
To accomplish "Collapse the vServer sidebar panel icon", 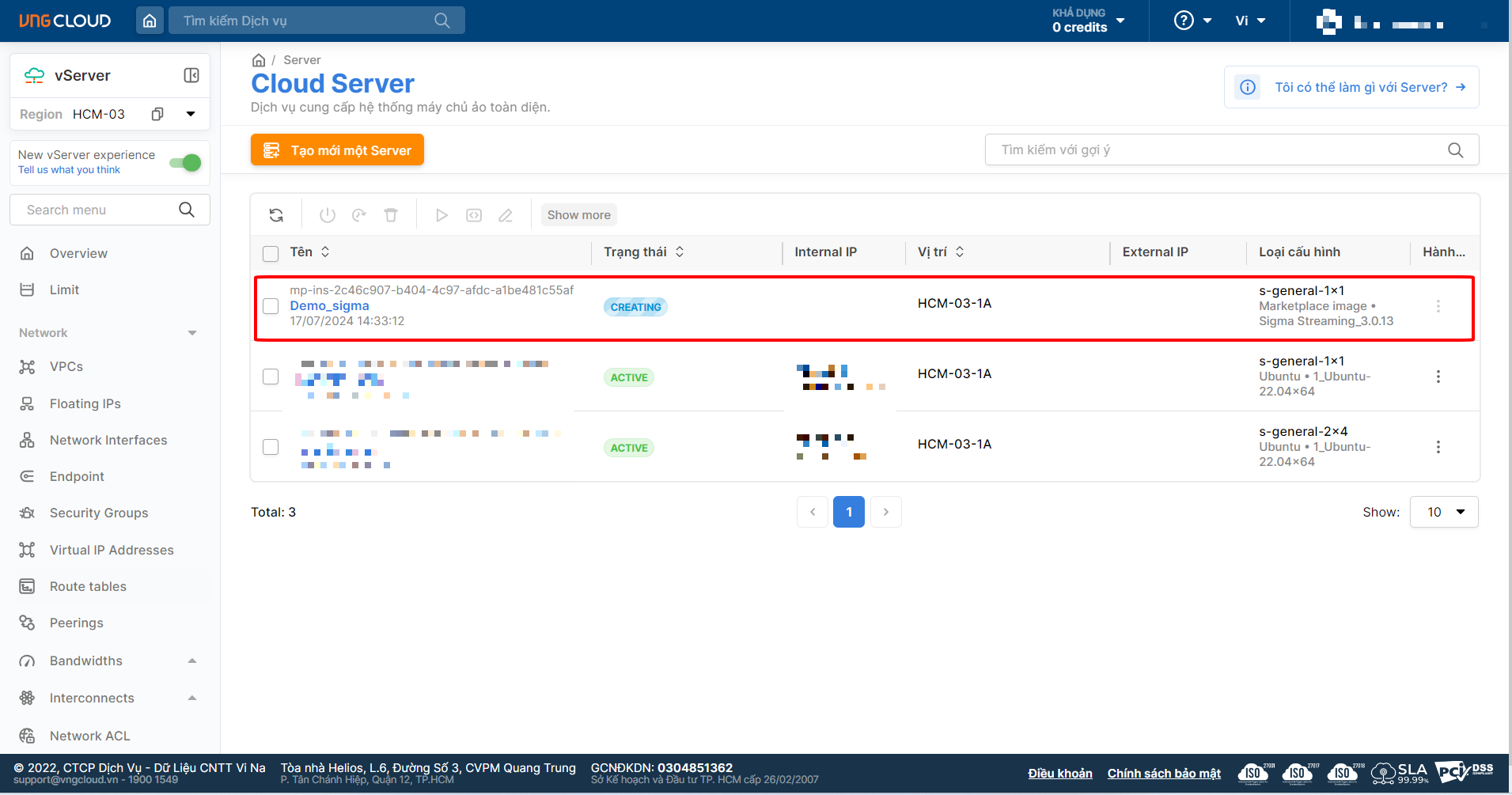I will tap(191, 75).
